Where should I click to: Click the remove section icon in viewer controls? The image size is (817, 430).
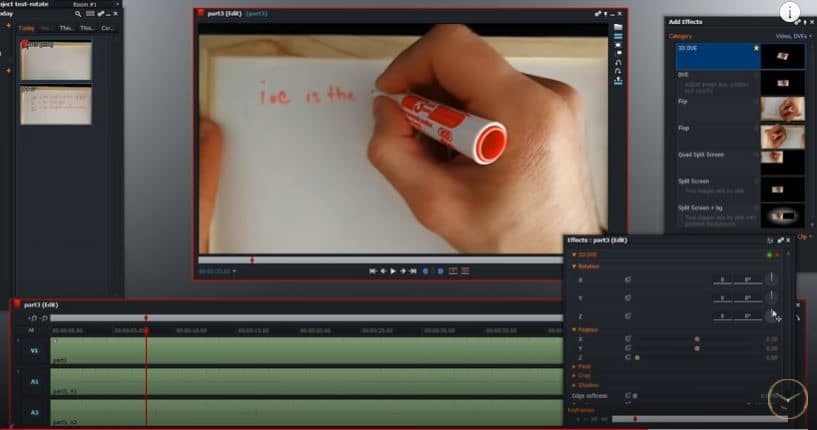coord(453,271)
